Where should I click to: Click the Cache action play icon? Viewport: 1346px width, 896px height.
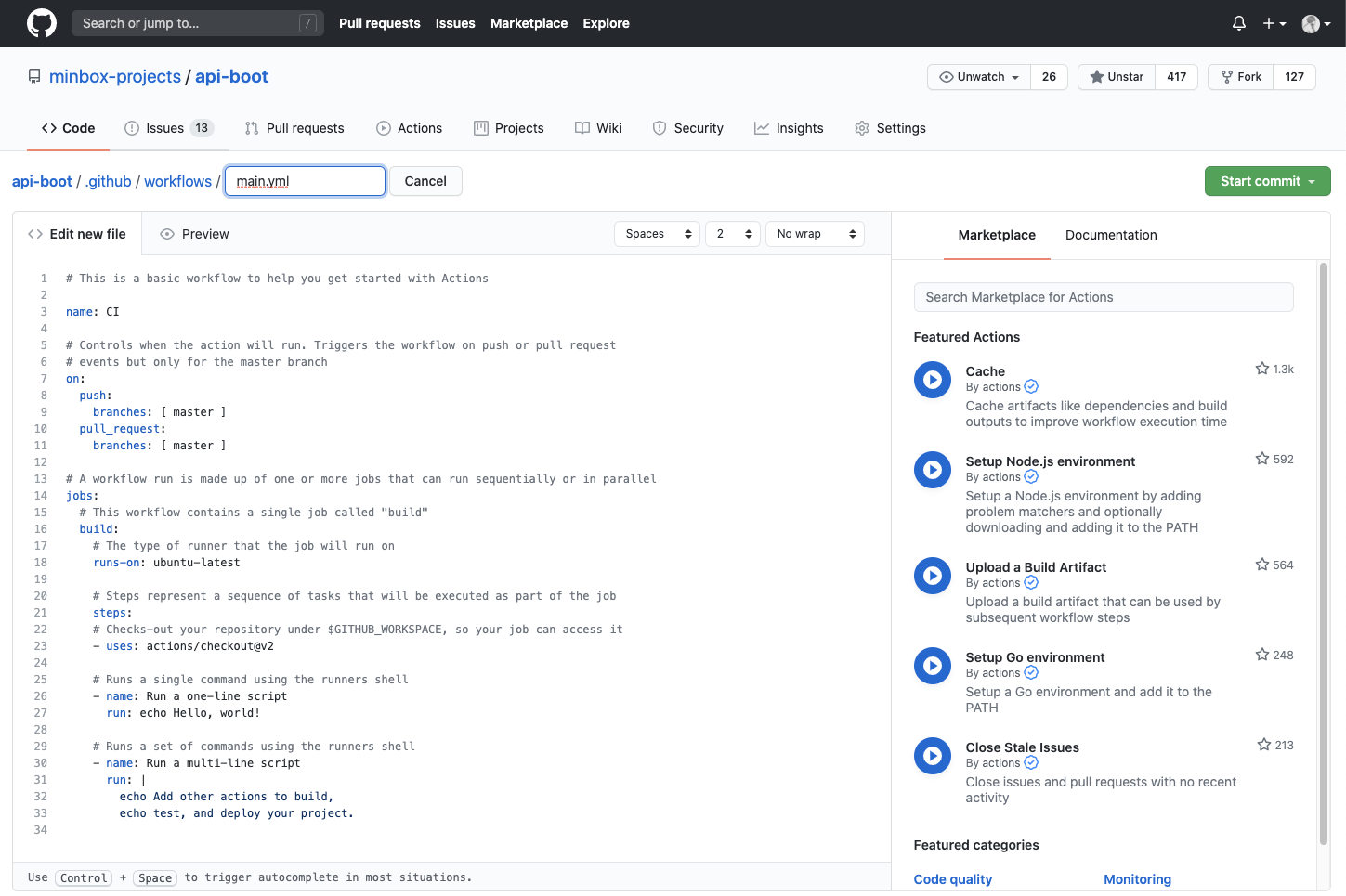(x=933, y=380)
